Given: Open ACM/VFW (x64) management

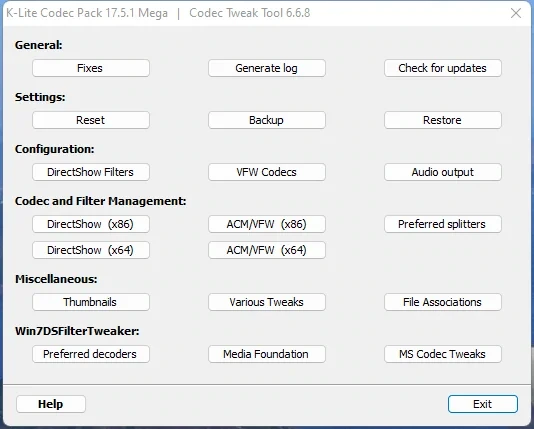Looking at the screenshot, I should (267, 250).
